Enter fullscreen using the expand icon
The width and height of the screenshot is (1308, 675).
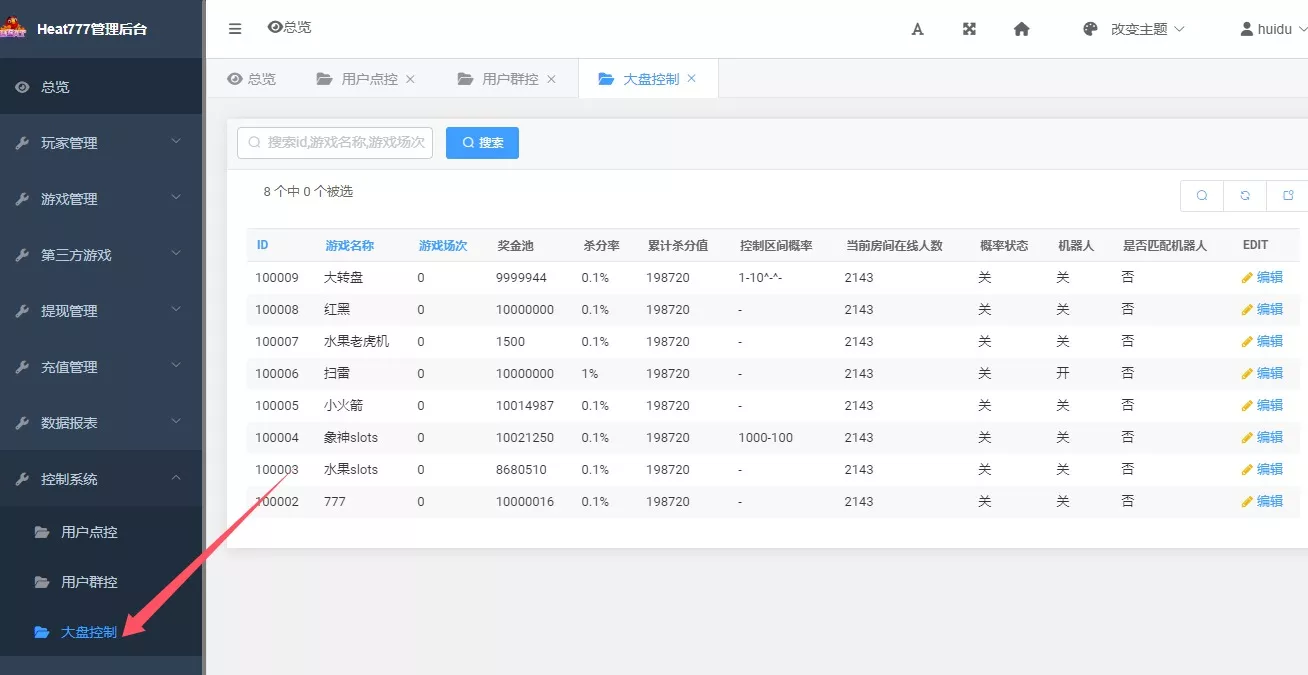pyautogui.click(x=968, y=29)
